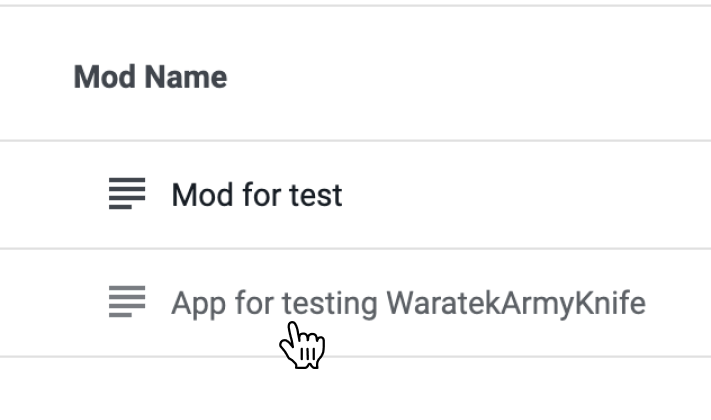This screenshot has width=711, height=420.
Task: Select the App for testing WaratekArmyKnife row
Action: [356, 303]
